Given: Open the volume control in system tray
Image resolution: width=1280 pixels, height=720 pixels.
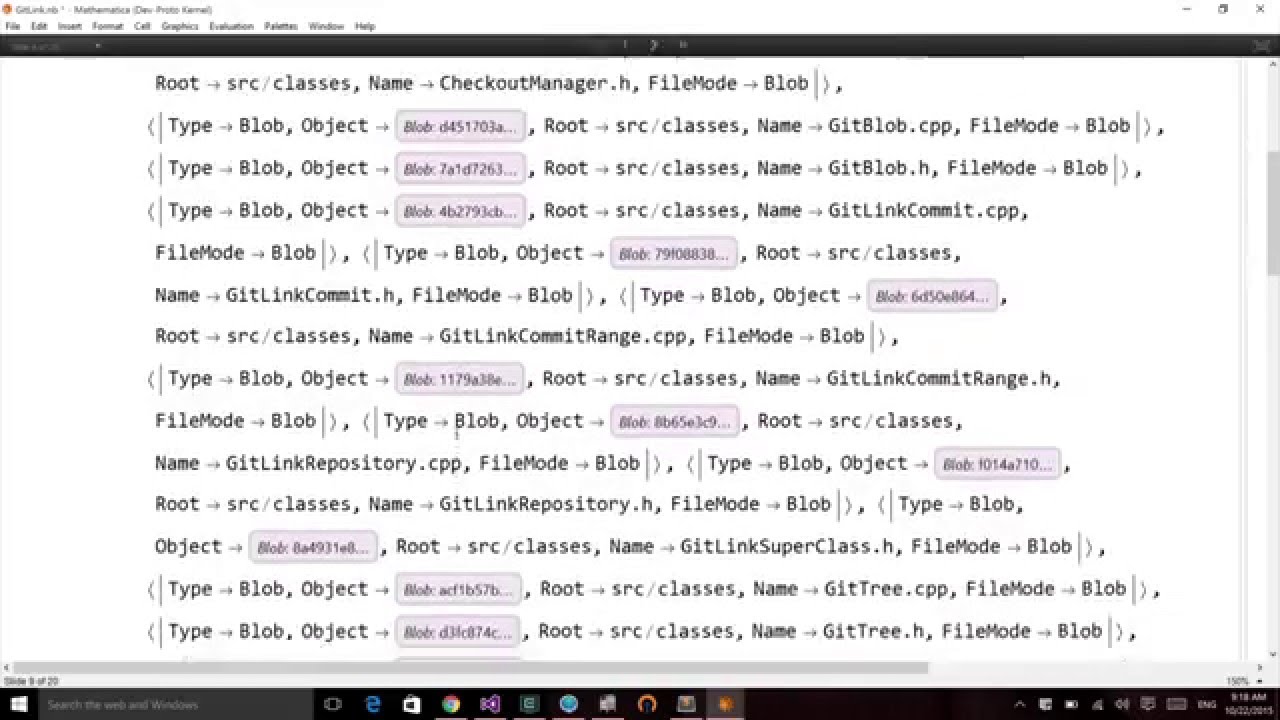Looking at the screenshot, I should pos(1121,704).
